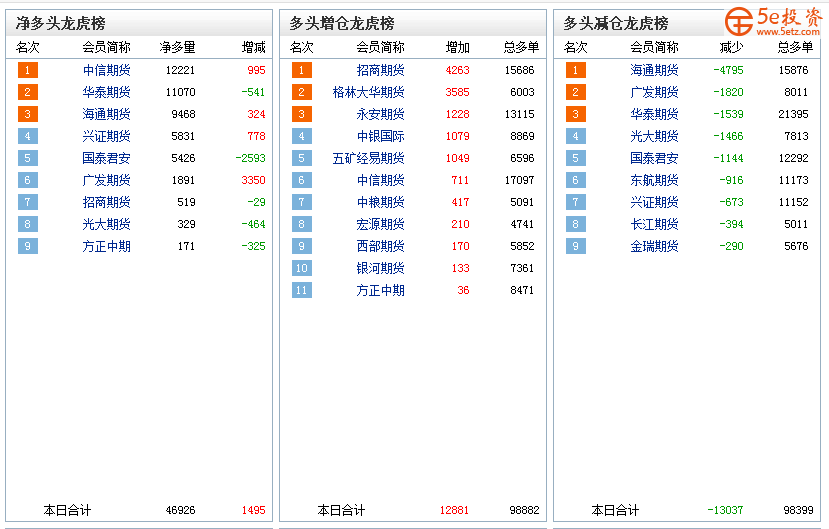The width and height of the screenshot is (829, 529).
Task: Click the 5e投资 logo
Action: tap(772, 21)
